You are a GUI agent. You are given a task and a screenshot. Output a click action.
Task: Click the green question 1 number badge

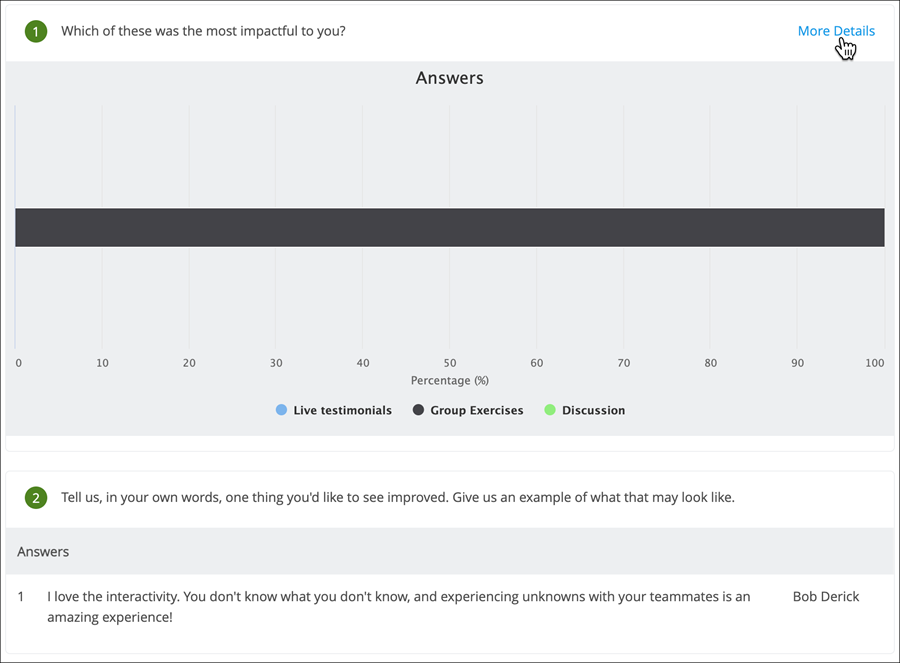(37, 31)
